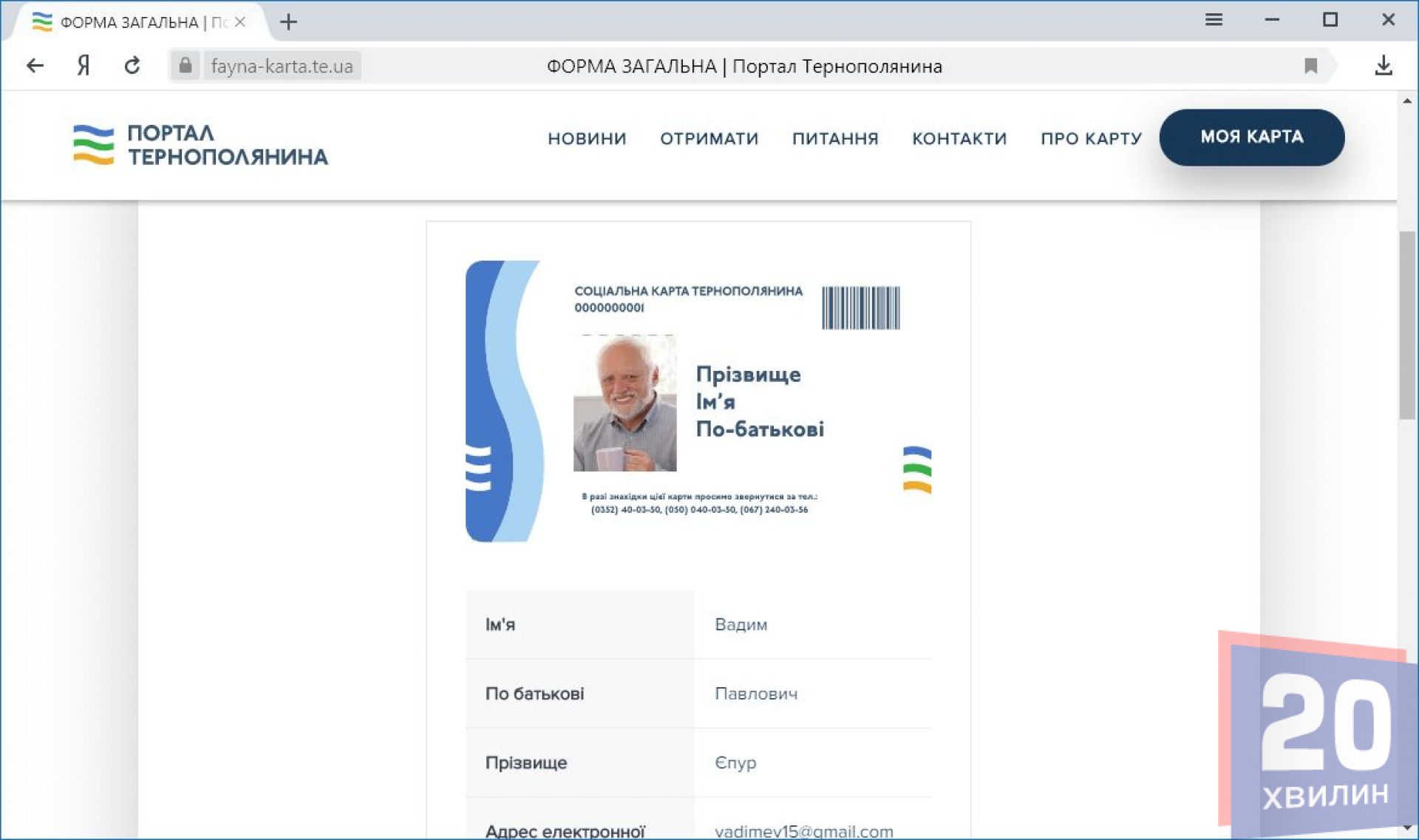The height and width of the screenshot is (840, 1419).
Task: Open Yandex home via the Я icon
Action: coord(84,66)
